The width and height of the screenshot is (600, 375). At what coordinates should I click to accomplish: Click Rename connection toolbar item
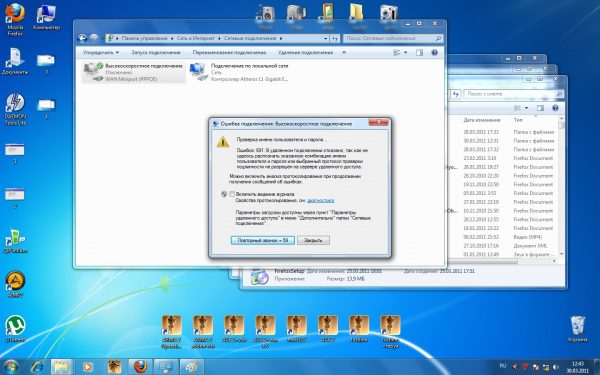[229, 52]
